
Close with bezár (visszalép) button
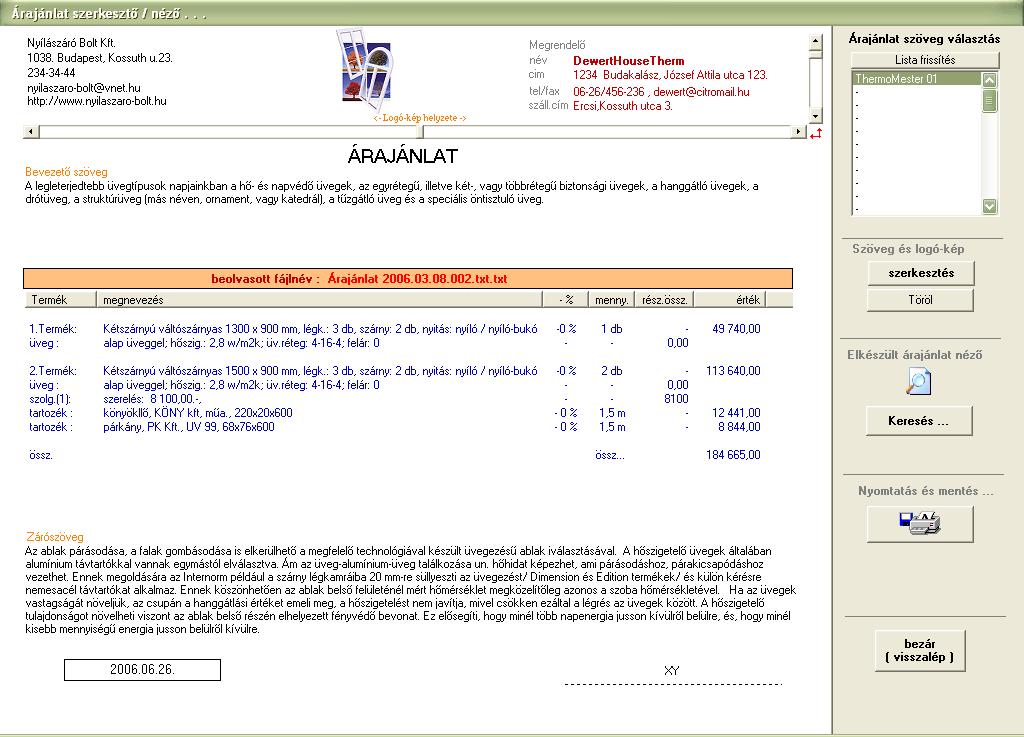pyautogui.click(x=920, y=650)
